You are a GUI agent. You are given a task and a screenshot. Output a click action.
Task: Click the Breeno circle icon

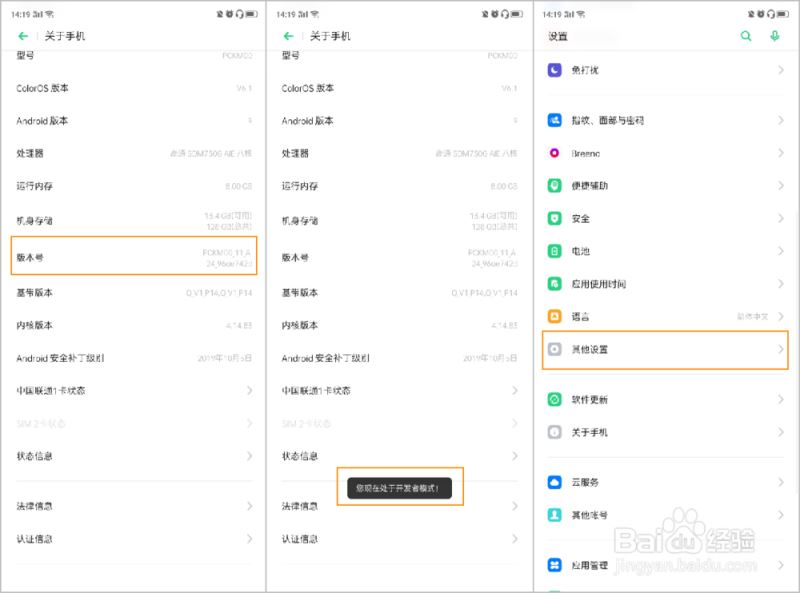(555, 153)
